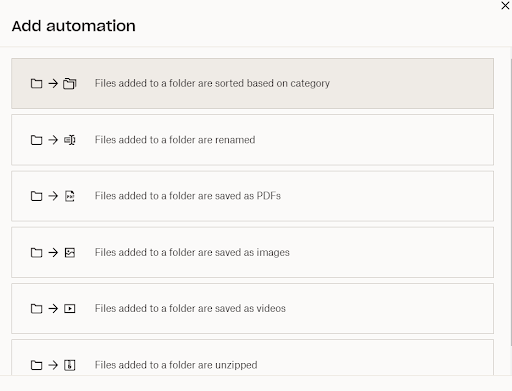Select 'sorted based on category' automation
The height and width of the screenshot is (391, 512).
252,83
